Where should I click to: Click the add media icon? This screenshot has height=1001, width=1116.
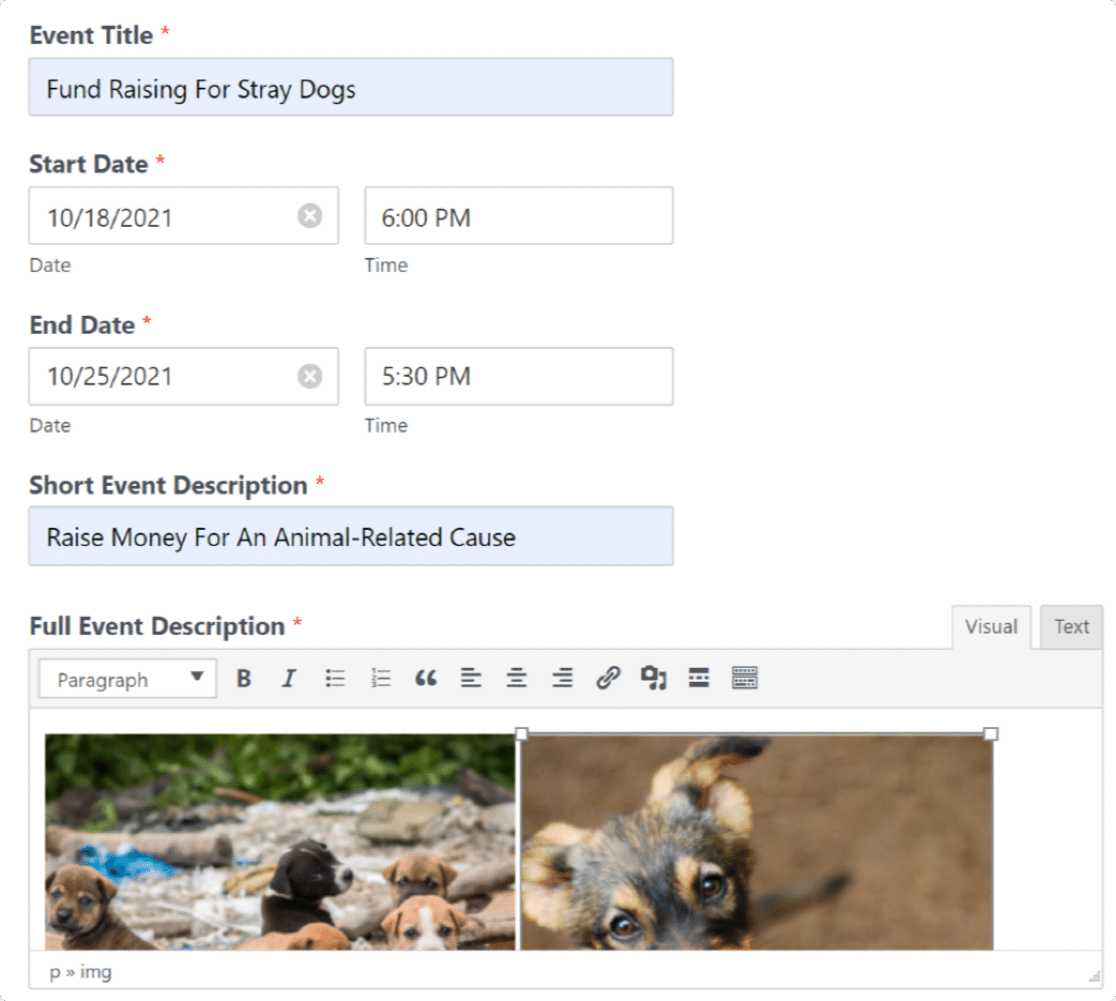(653, 678)
